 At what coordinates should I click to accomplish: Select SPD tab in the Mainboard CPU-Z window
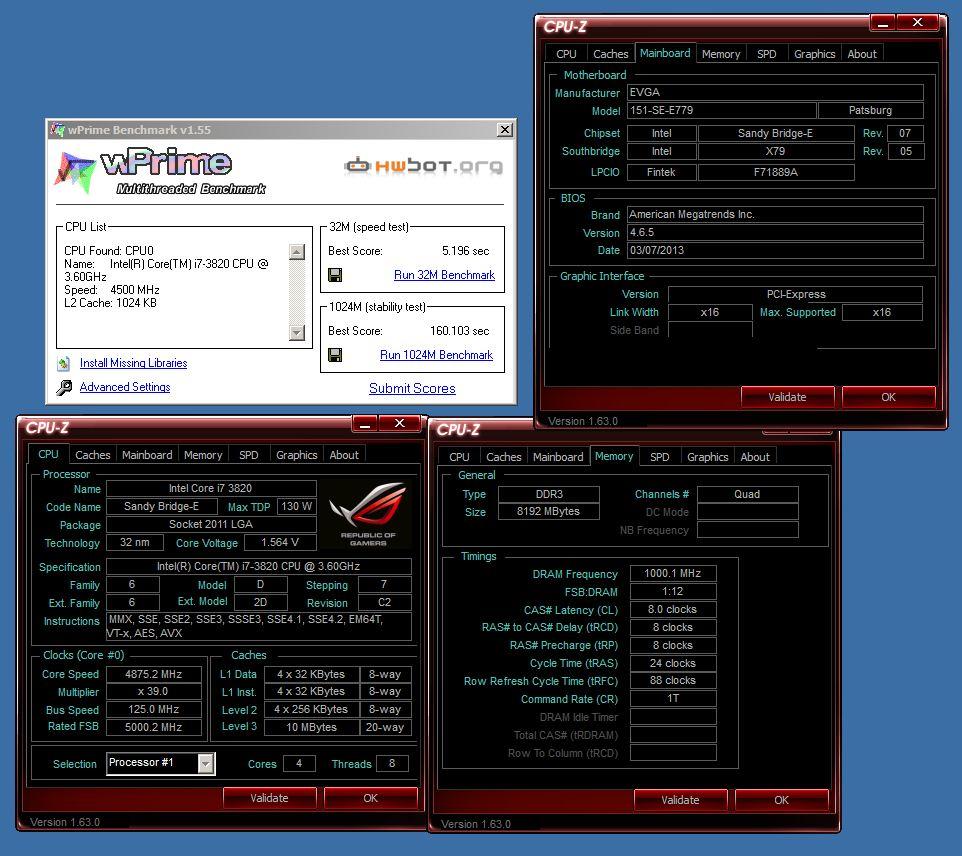pos(766,54)
